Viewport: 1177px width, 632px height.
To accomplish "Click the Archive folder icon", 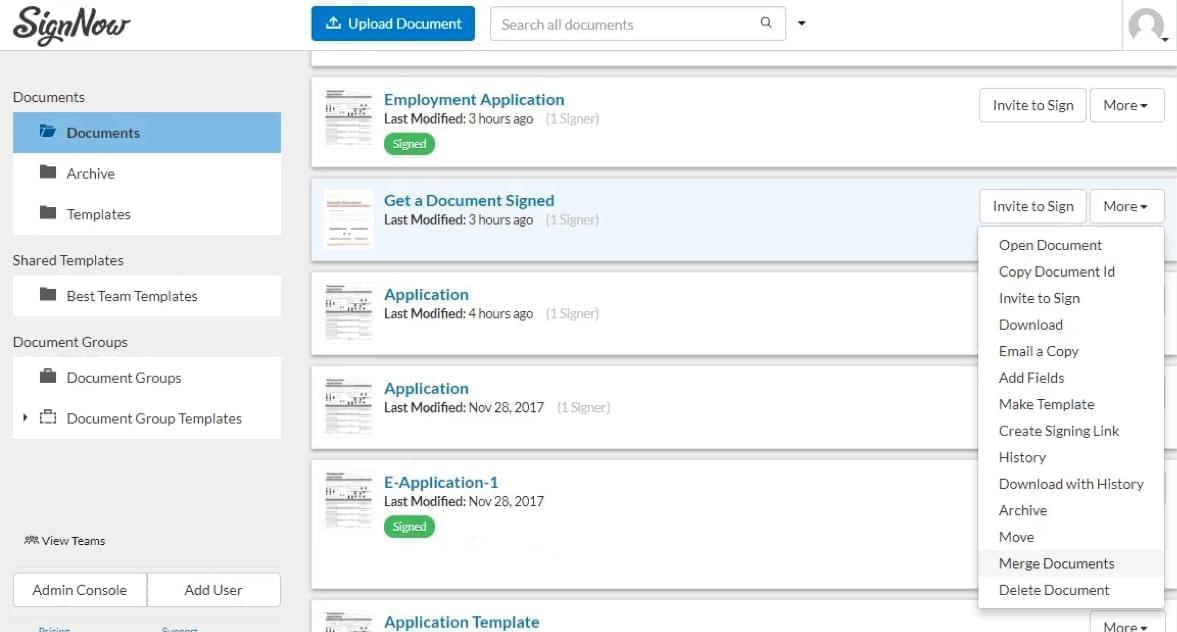I will pos(49,172).
